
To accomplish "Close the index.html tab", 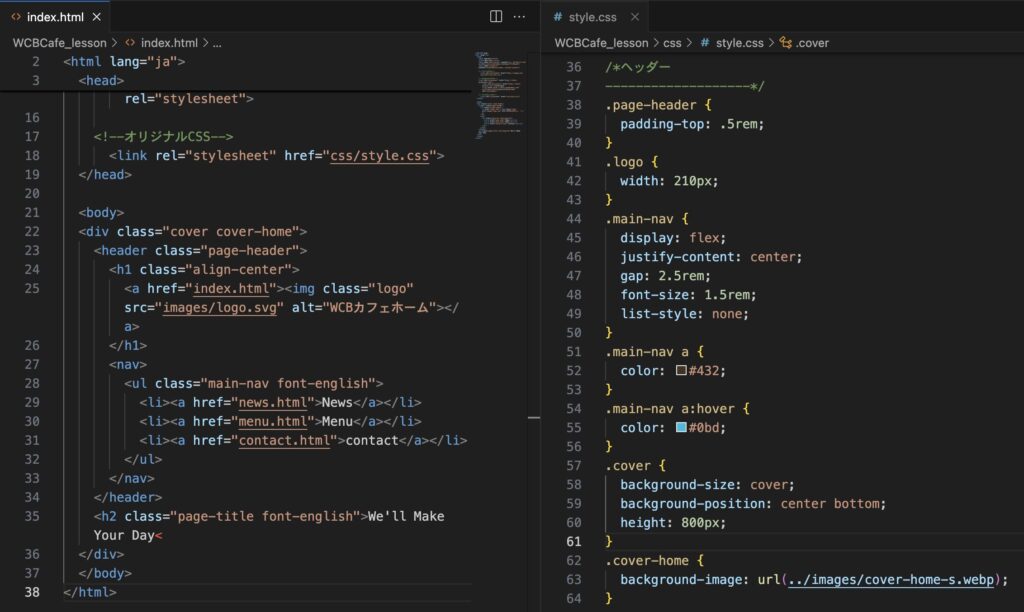I will point(94,17).
